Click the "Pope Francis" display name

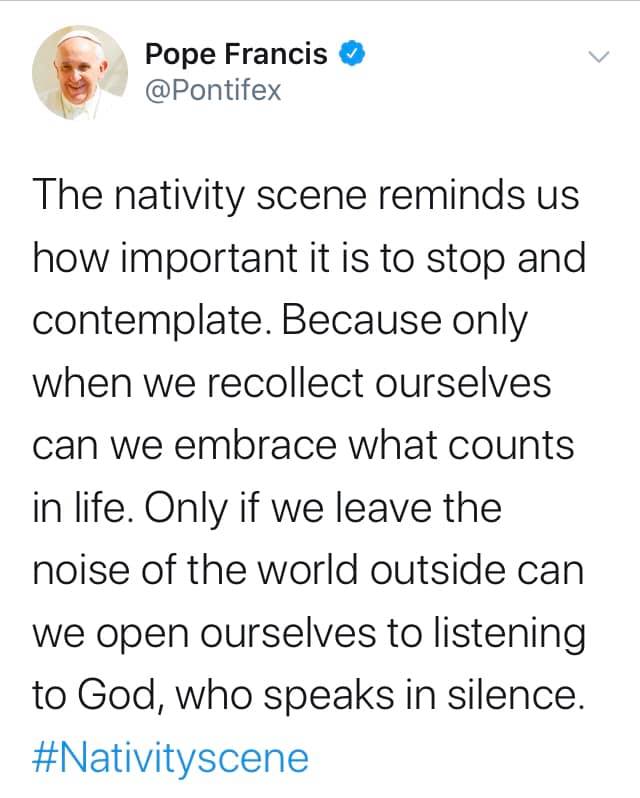pos(236,55)
